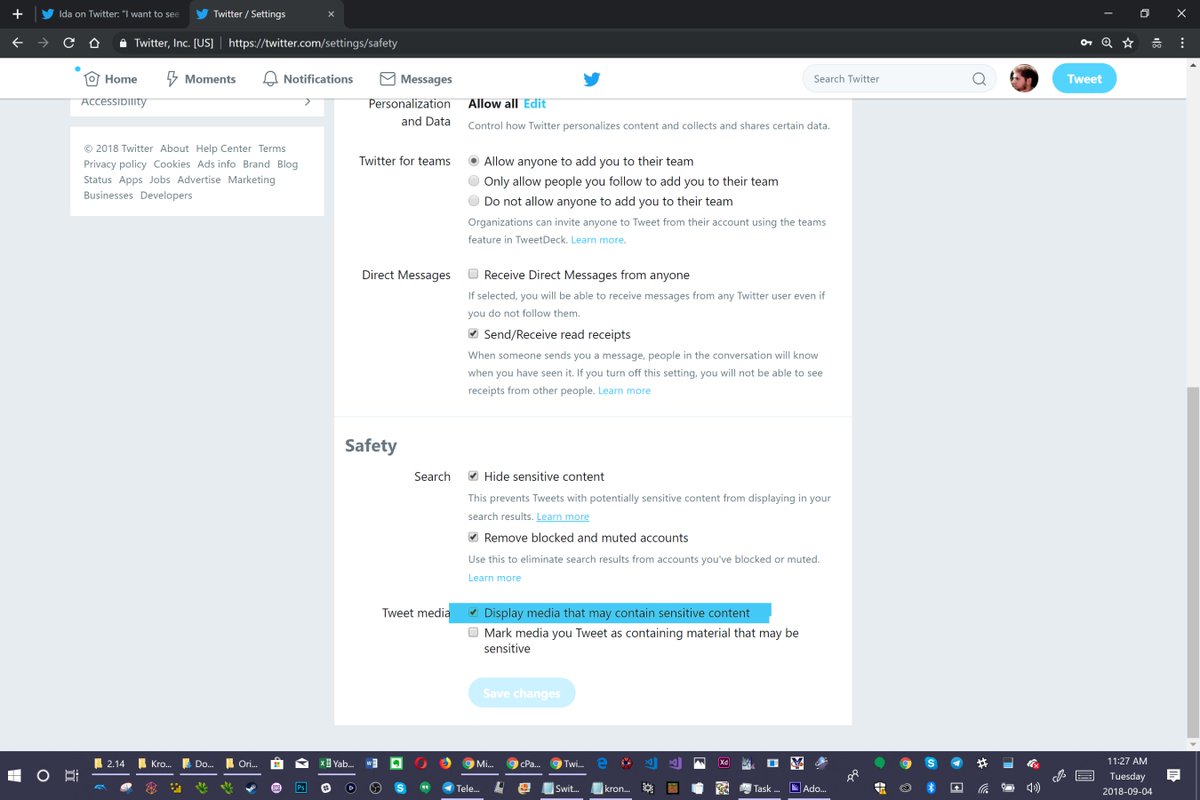
Task: Select the Twitter / Settings browser tab
Action: click(264, 14)
